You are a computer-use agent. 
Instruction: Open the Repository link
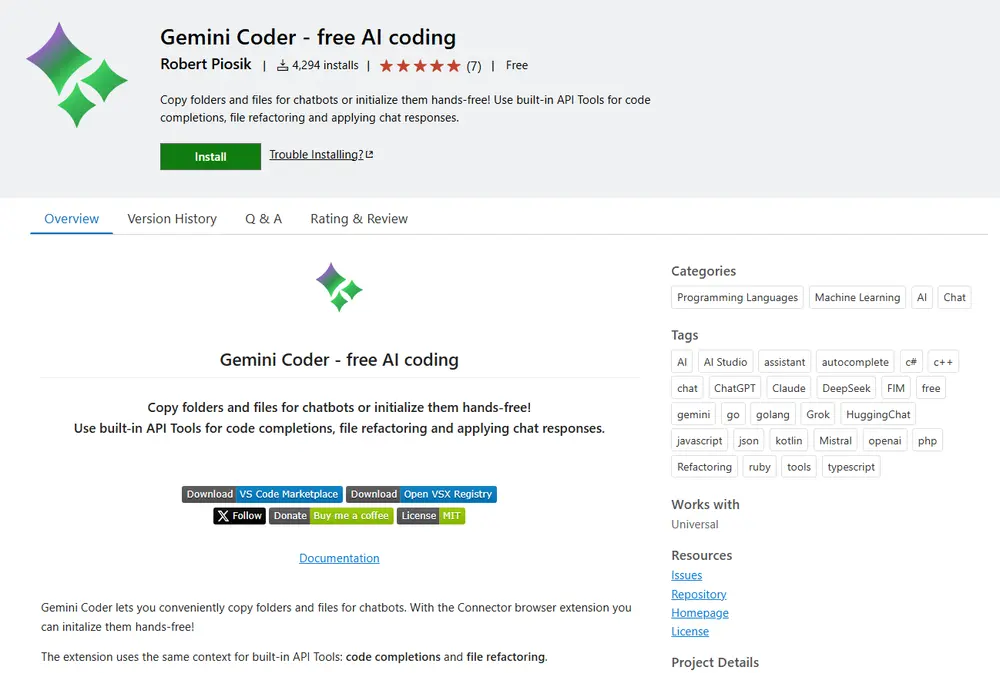[698, 594]
